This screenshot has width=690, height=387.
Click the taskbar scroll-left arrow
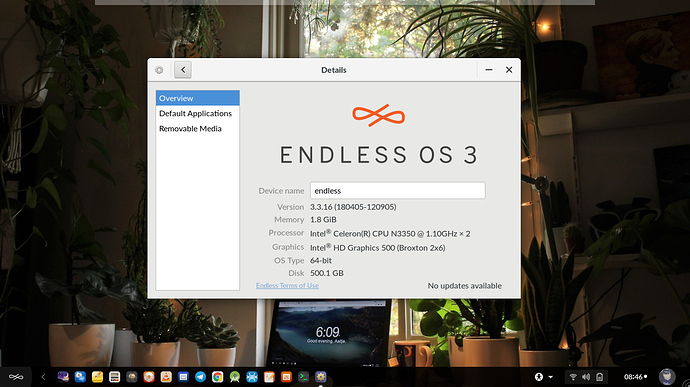pos(43,377)
